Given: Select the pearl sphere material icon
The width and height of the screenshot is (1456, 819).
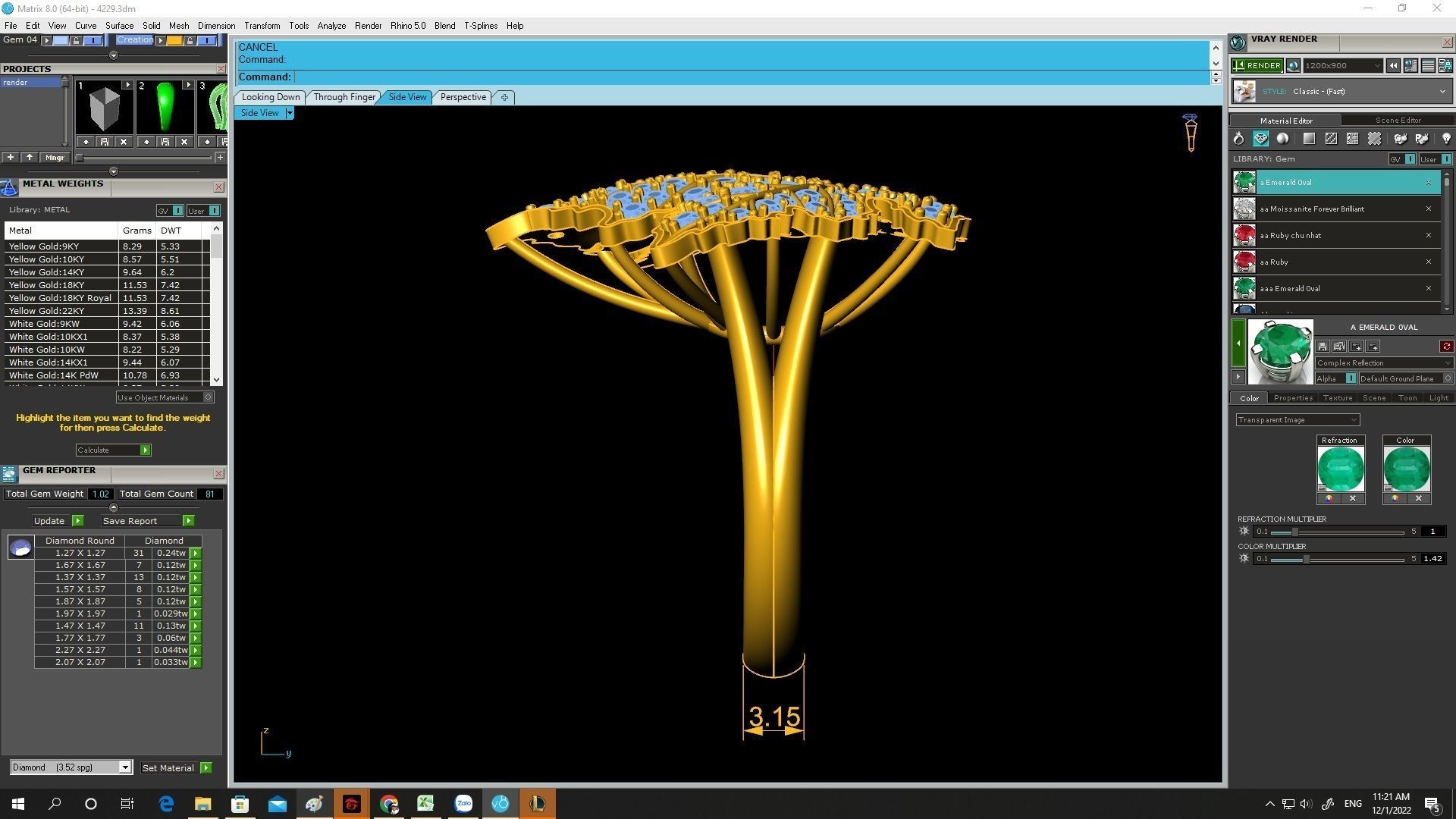Looking at the screenshot, I should coord(1282,139).
